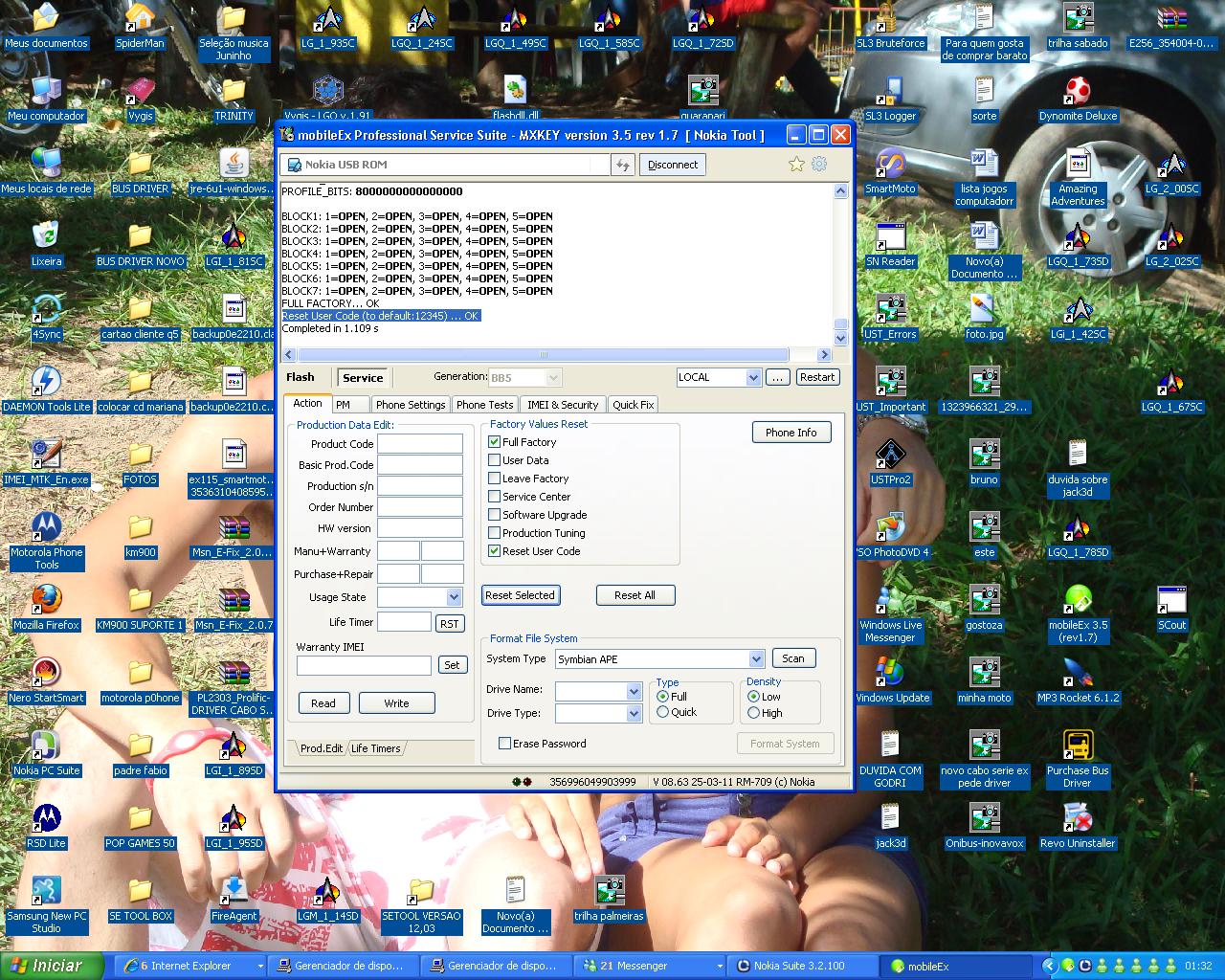The height and width of the screenshot is (980, 1225).
Task: Open the MP3 Rocket 6.1.2 desktop icon
Action: coord(1078,680)
